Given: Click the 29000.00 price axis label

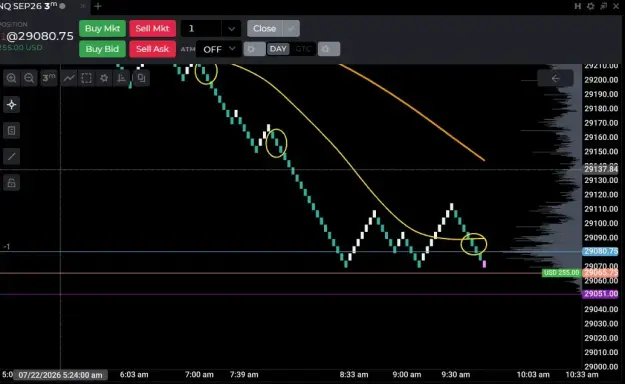Looking at the screenshot, I should 601,366.
